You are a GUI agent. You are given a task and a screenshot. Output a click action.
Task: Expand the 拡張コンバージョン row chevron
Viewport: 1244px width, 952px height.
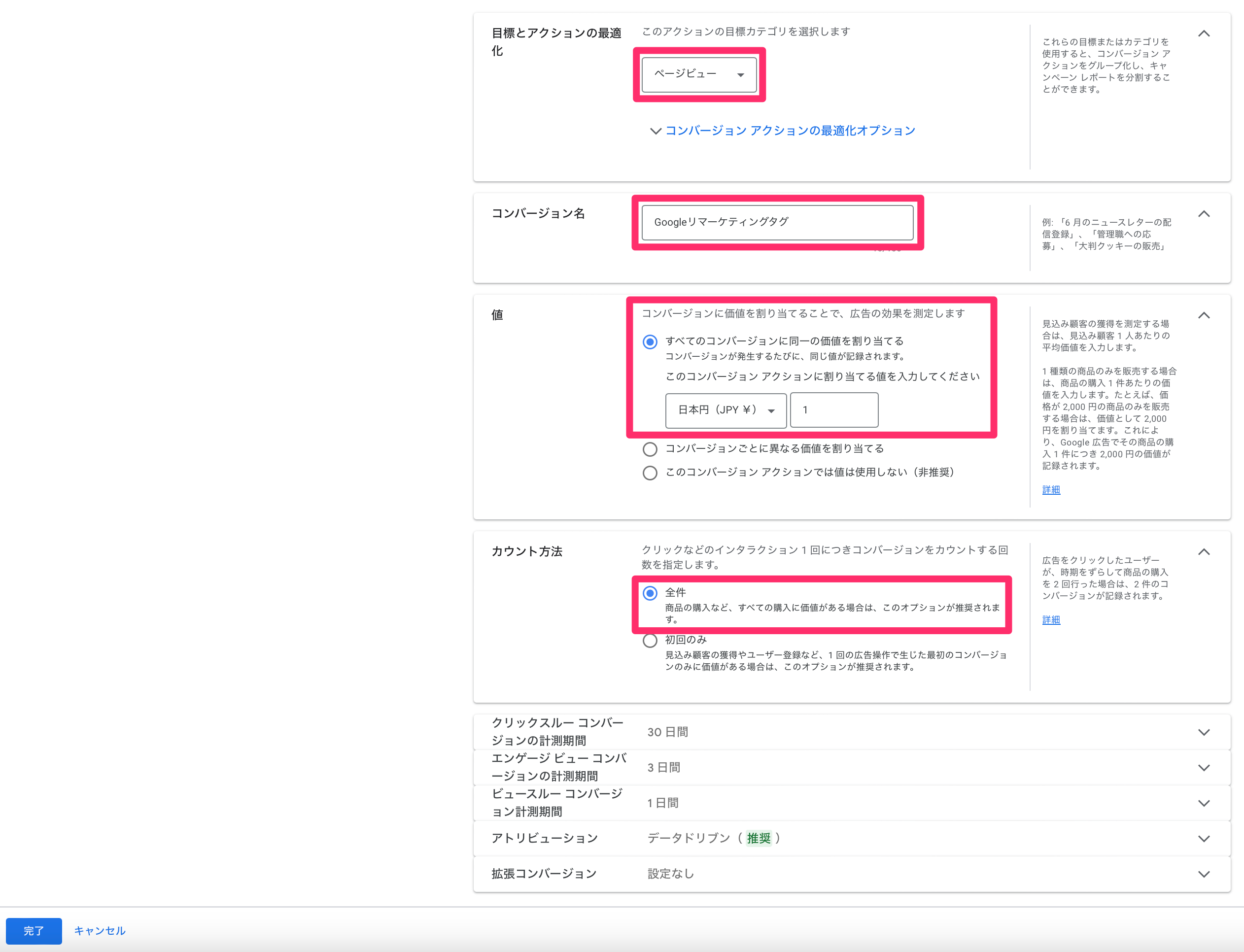click(x=1204, y=874)
